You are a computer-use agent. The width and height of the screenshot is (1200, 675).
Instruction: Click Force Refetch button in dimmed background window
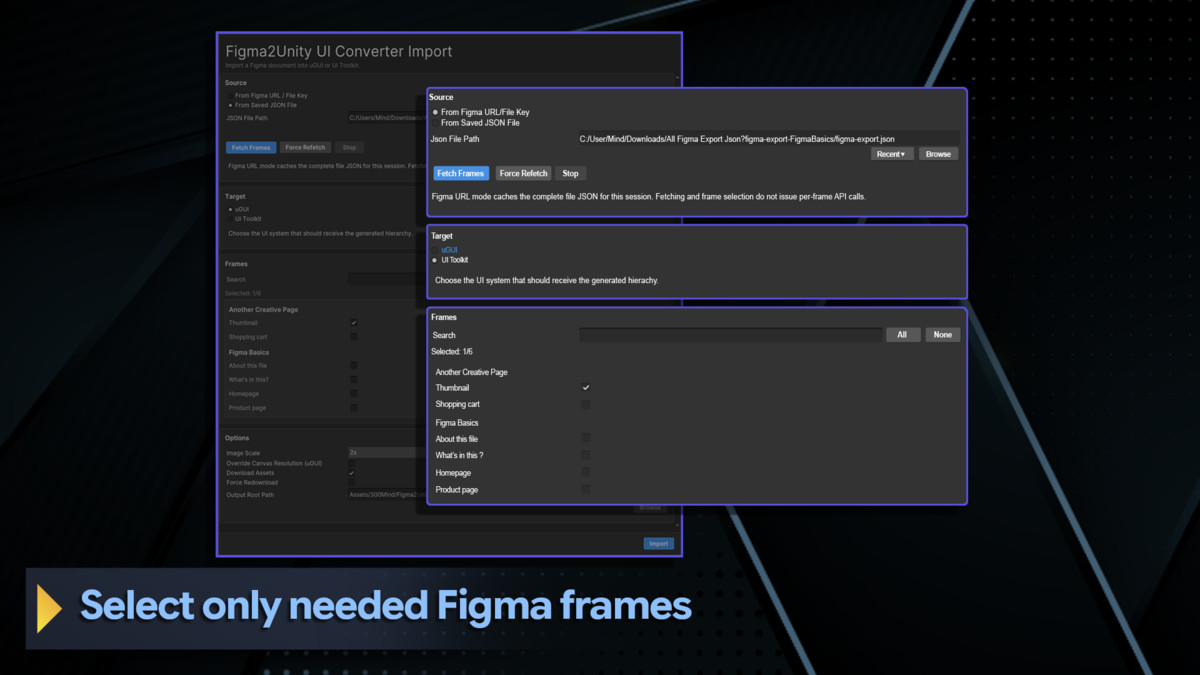pyautogui.click(x=304, y=147)
